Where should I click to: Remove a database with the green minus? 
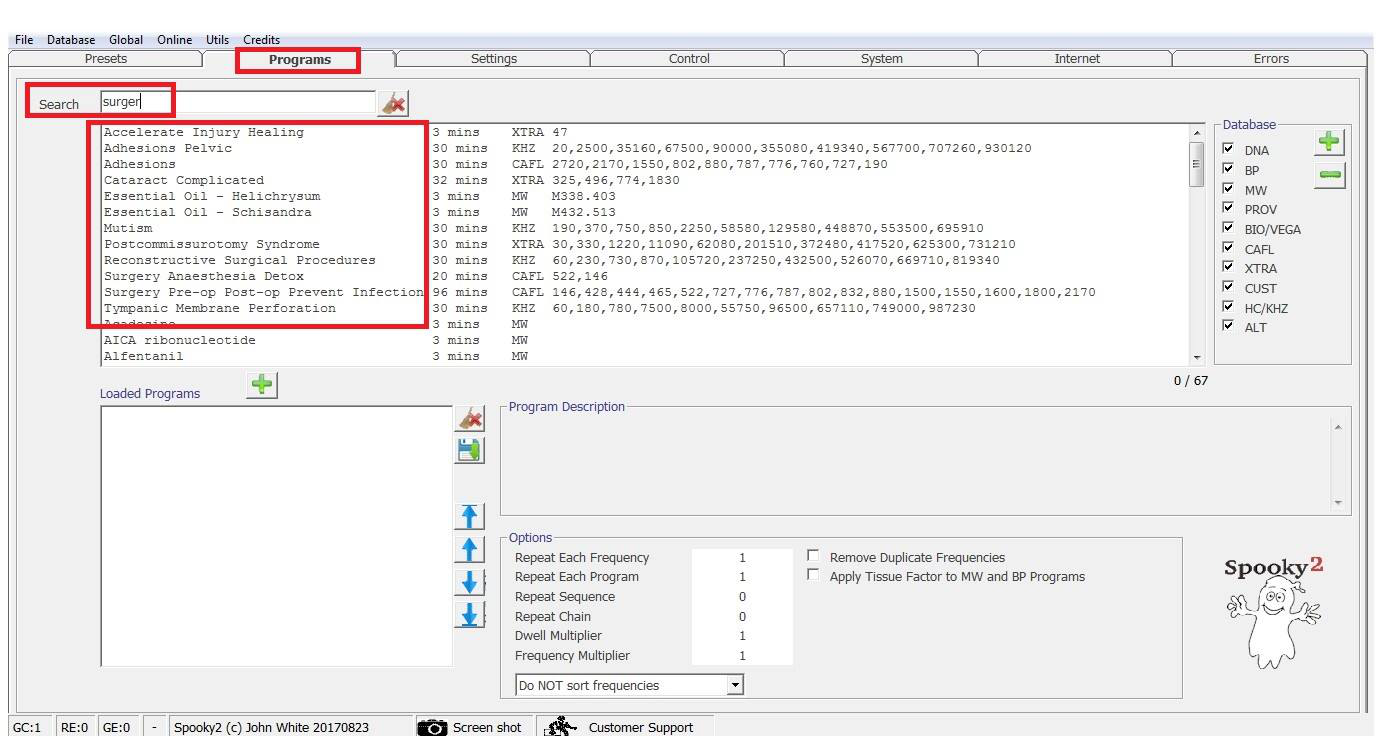tap(1328, 175)
